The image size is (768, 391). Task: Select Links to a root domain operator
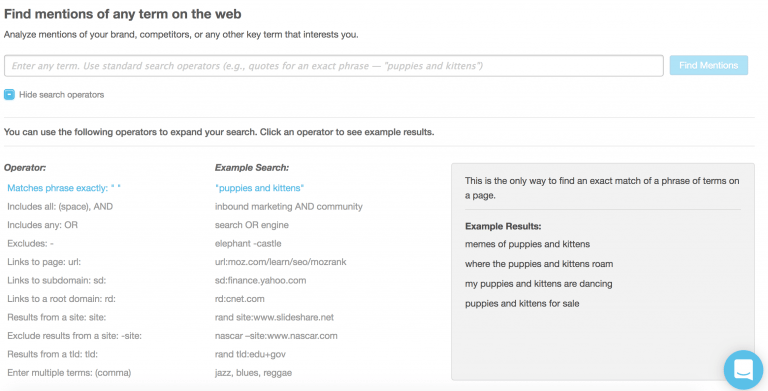61,299
